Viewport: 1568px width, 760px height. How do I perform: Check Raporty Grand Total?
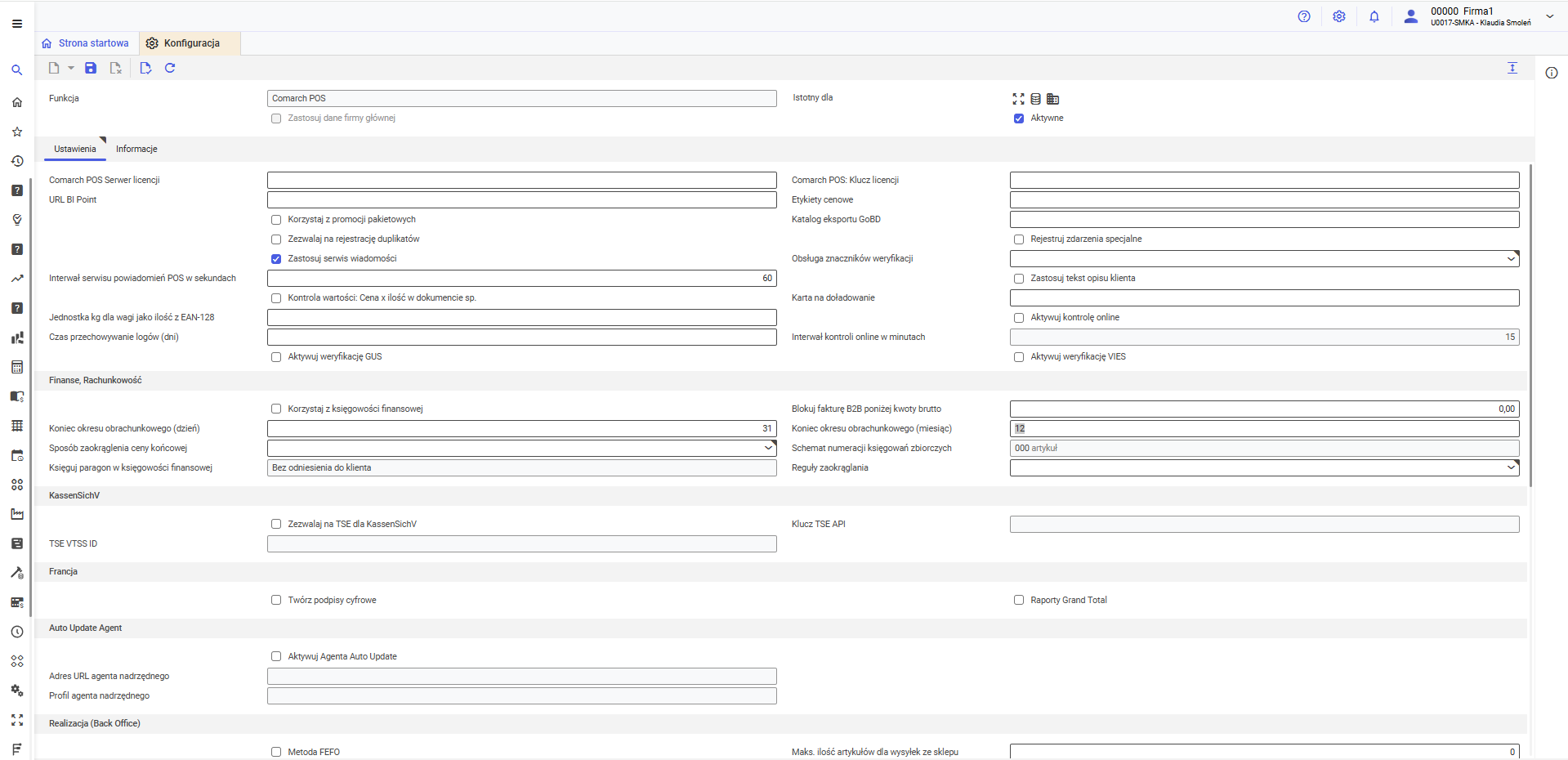click(1019, 601)
